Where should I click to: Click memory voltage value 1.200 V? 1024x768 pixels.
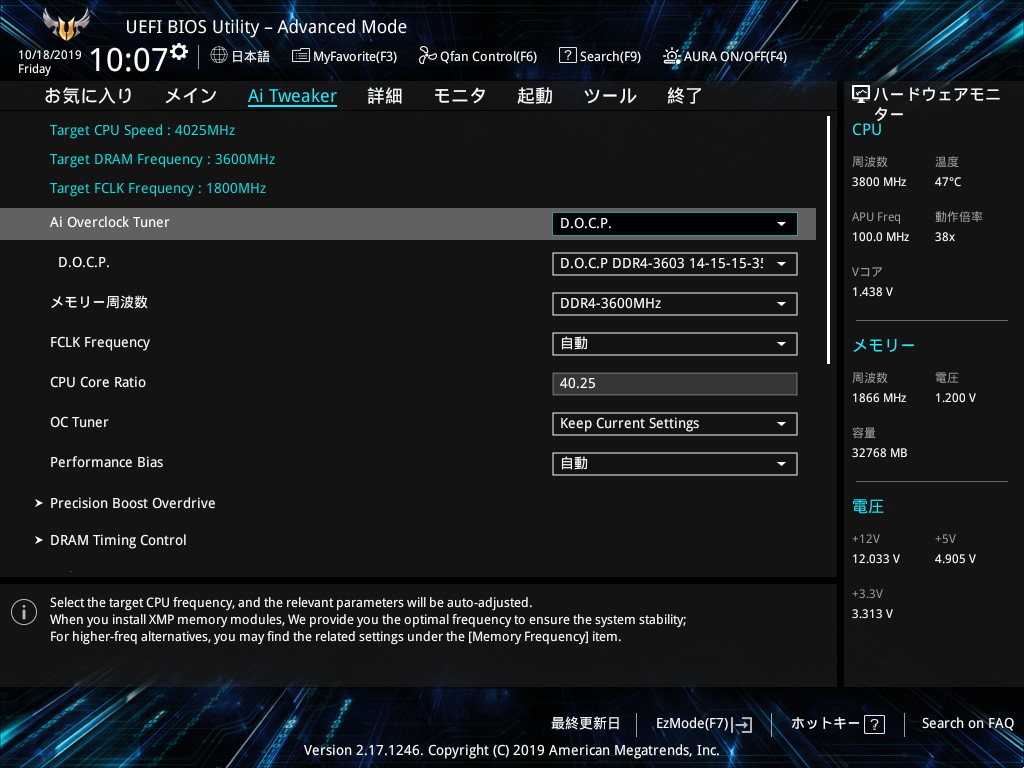[x=955, y=398]
